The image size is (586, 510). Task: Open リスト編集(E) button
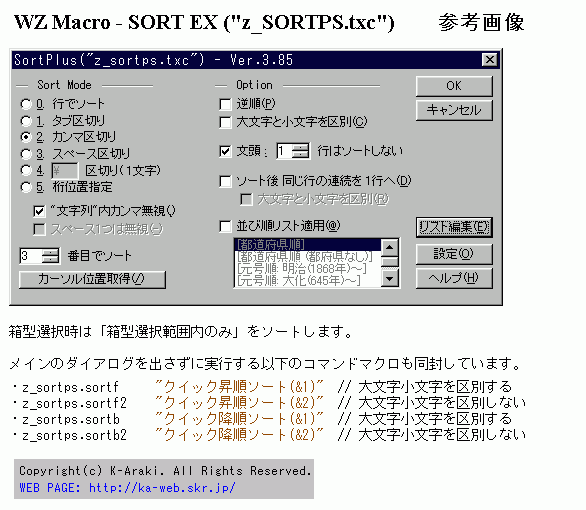pos(454,227)
